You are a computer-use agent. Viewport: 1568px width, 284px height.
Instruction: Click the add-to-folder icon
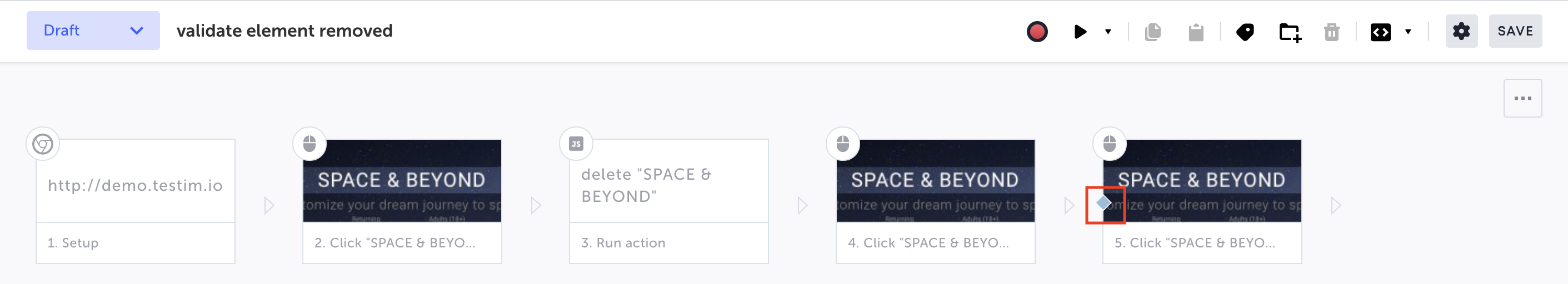pos(1289,32)
